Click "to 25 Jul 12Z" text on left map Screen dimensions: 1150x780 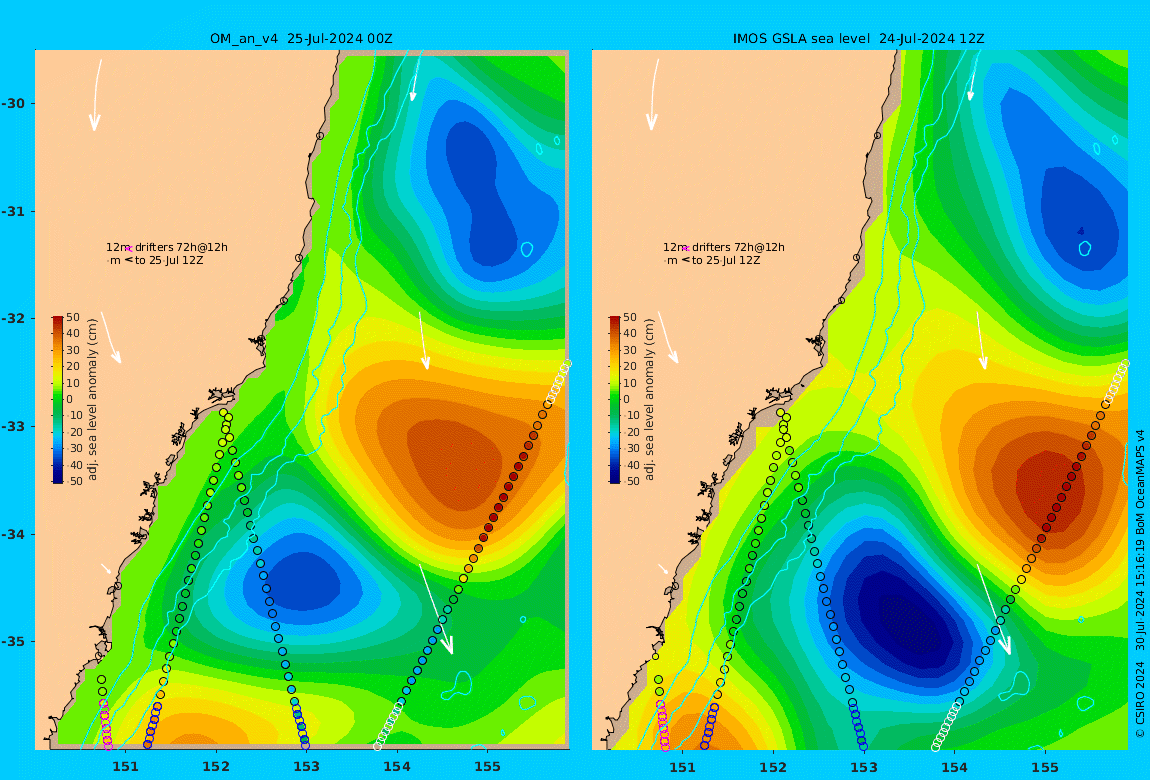click(x=169, y=260)
